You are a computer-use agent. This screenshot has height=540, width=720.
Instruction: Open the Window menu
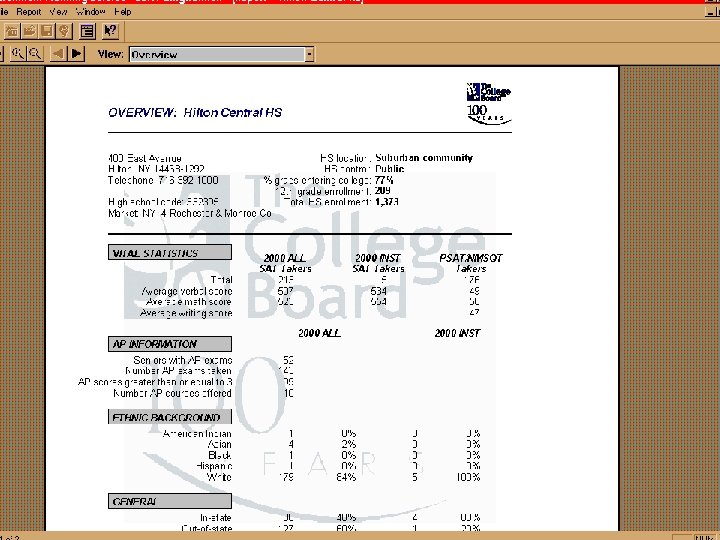coord(90,11)
